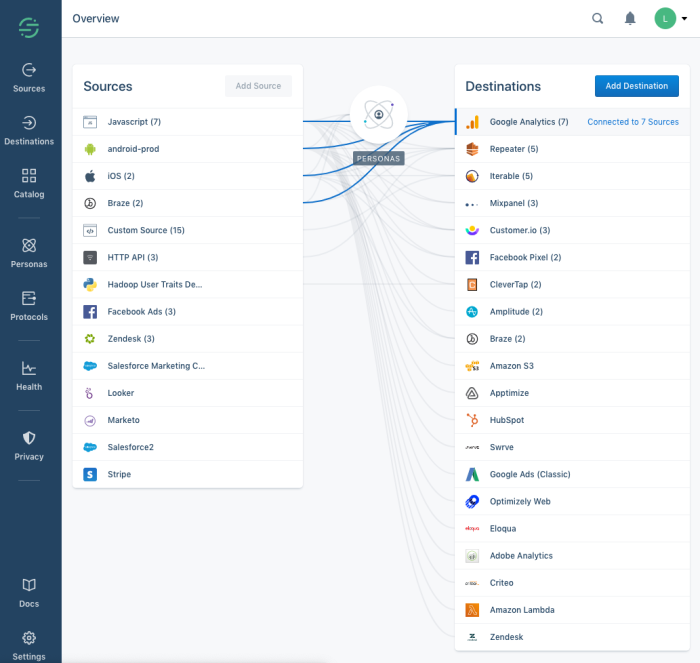Open the Eloqua destination
Viewport: 700px width, 663px height.
point(572,529)
